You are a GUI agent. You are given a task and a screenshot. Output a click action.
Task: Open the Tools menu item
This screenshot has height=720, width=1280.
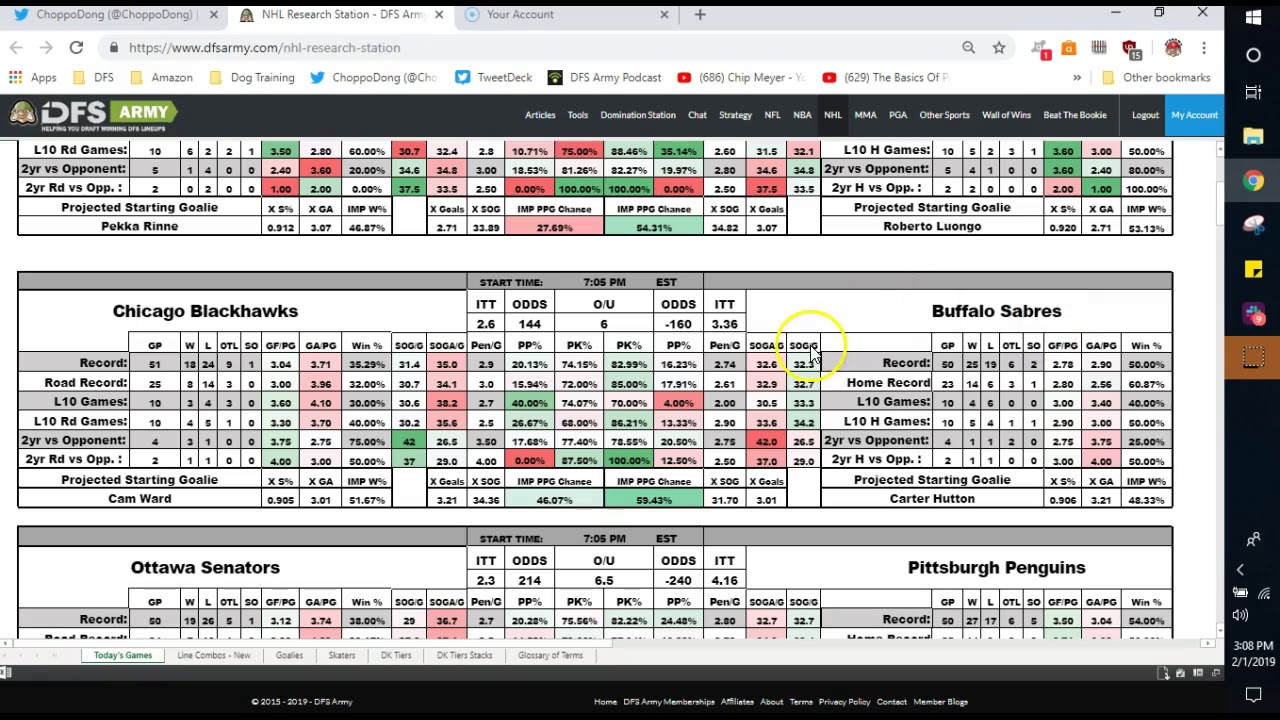coord(578,115)
